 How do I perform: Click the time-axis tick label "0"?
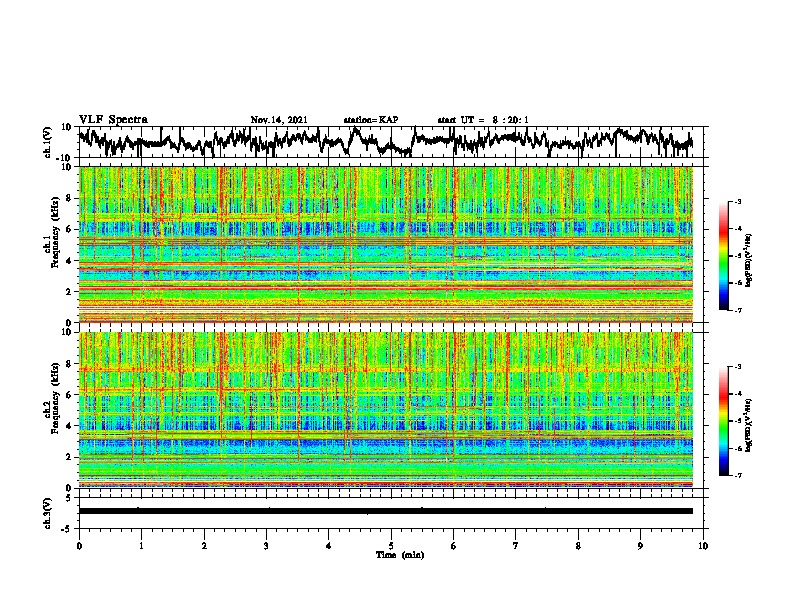point(79,546)
